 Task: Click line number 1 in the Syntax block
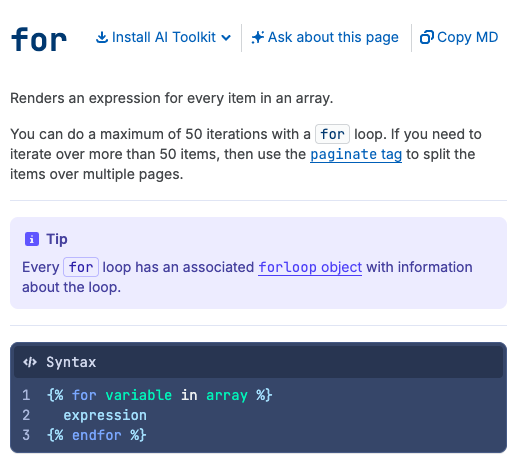click(x=26, y=395)
